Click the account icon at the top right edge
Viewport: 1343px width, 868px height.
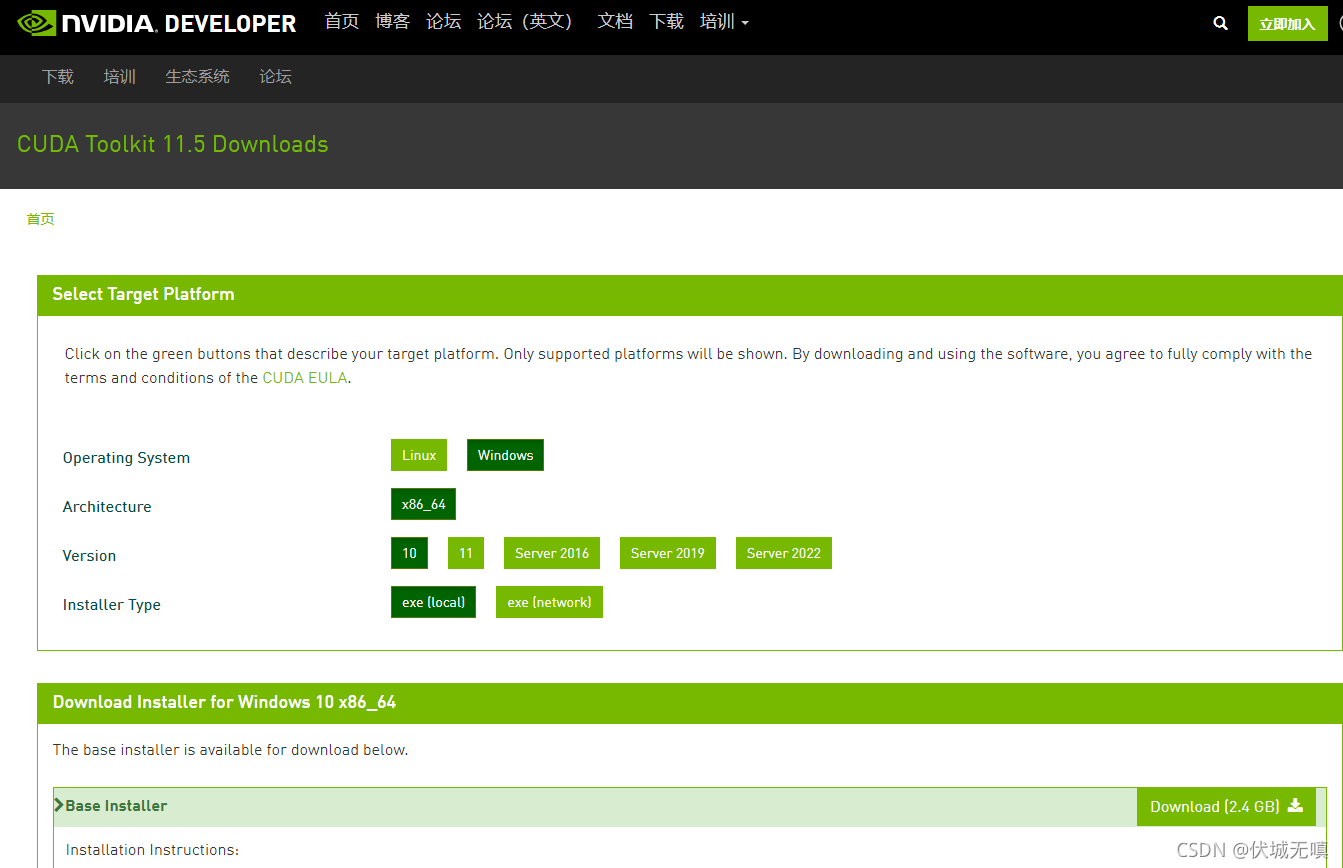pos(1338,22)
